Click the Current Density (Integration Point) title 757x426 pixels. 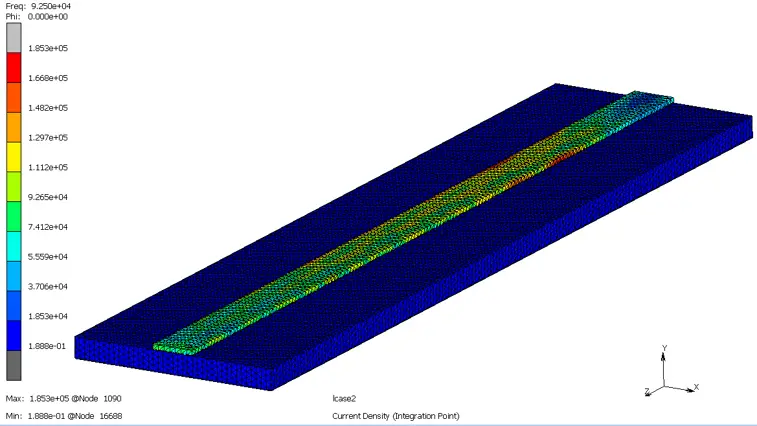pyautogui.click(x=395, y=415)
